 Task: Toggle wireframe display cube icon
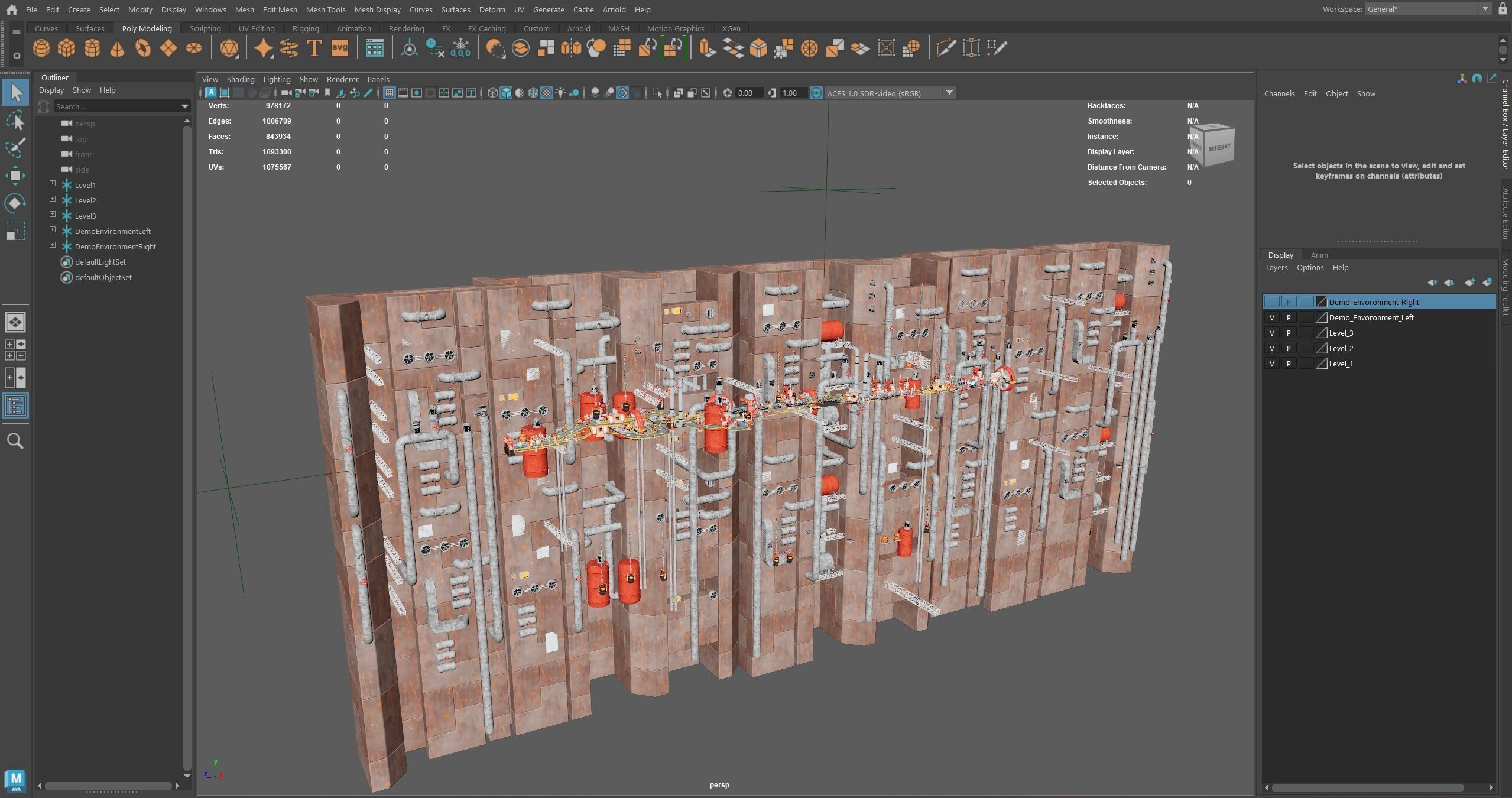tap(492, 93)
